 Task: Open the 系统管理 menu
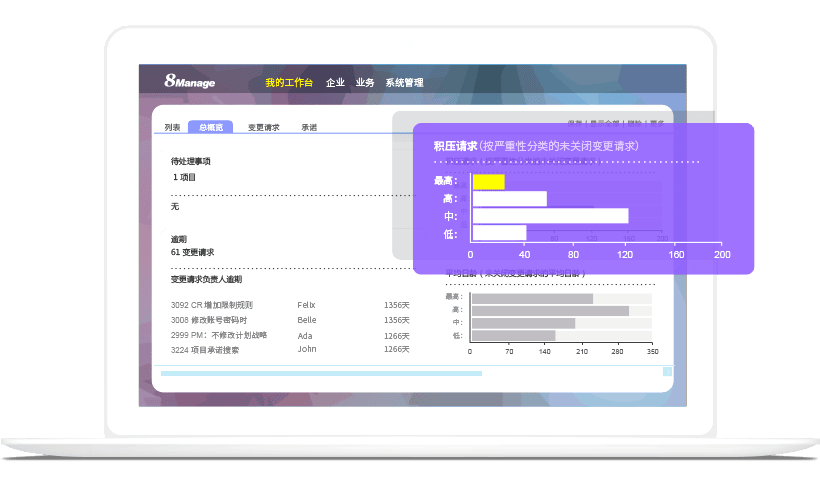pyautogui.click(x=404, y=83)
